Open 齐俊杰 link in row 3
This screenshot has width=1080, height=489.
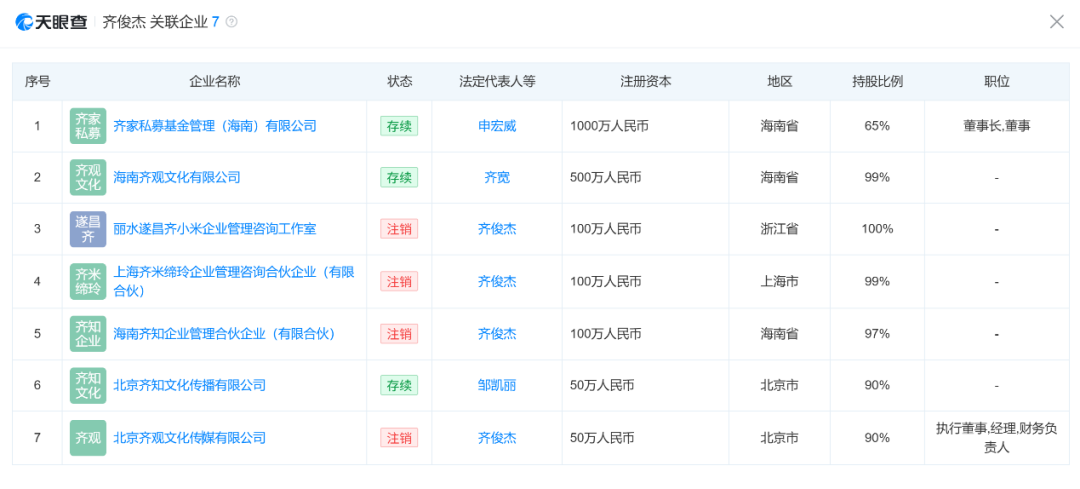(497, 229)
